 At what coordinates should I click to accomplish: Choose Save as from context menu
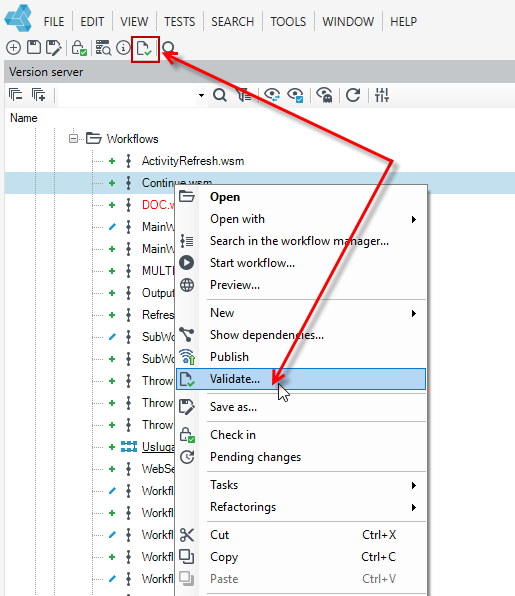(x=301, y=407)
